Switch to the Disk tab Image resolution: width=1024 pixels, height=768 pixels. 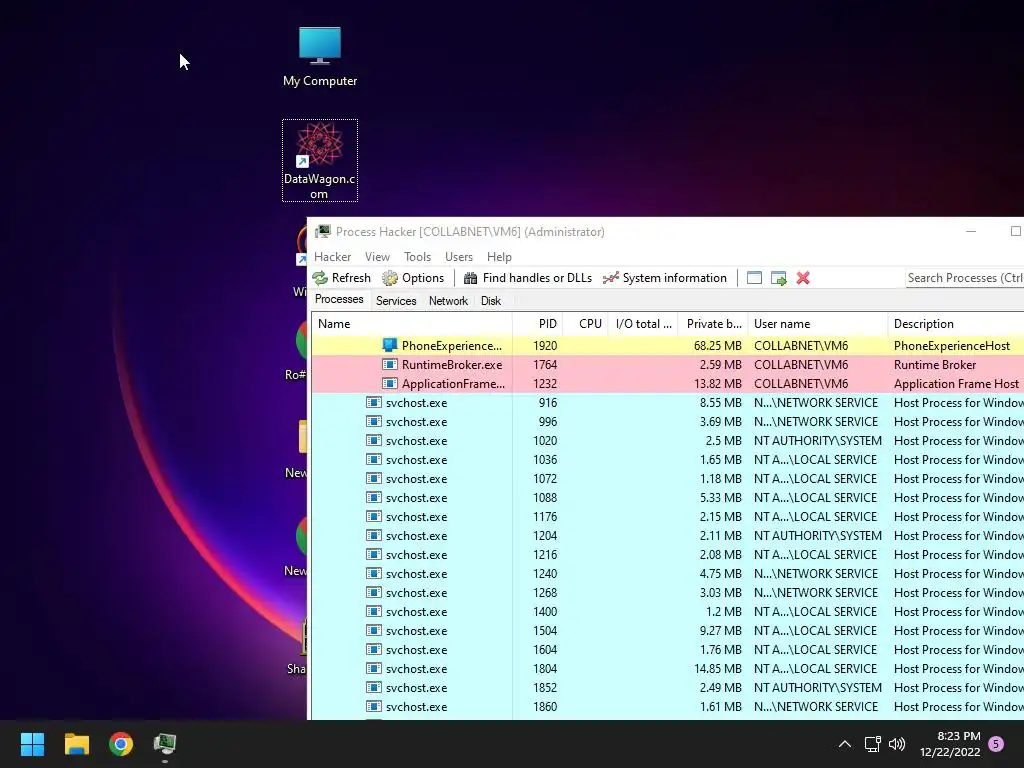[x=491, y=301]
